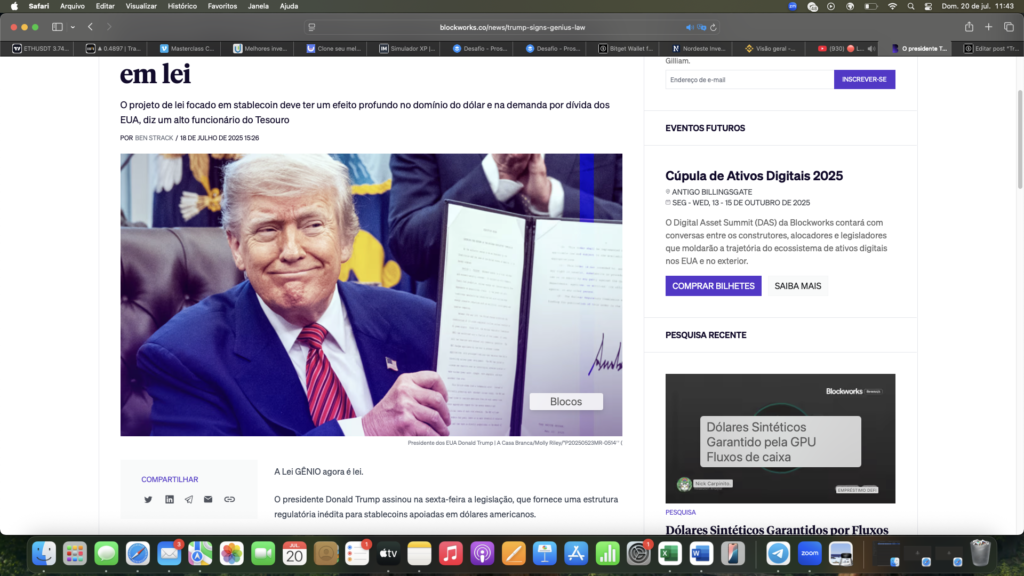Launch Photos from the Dock
Viewport: 1024px width, 576px height.
(232, 554)
